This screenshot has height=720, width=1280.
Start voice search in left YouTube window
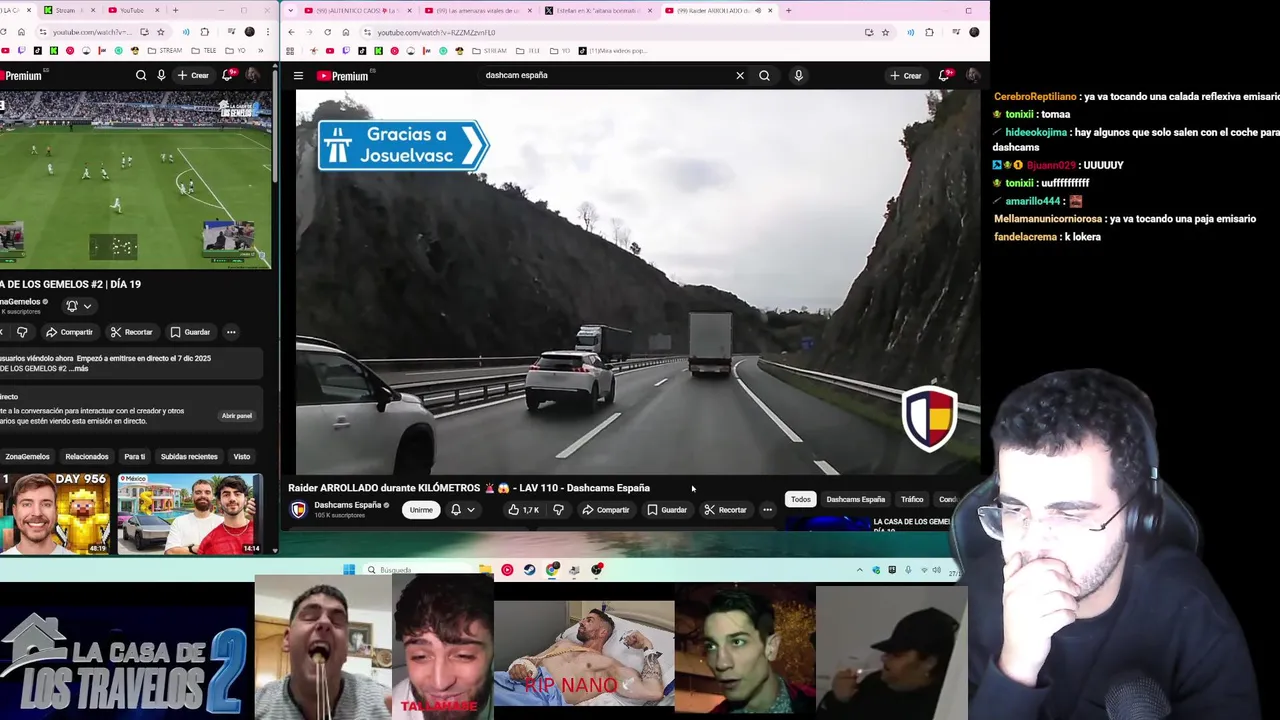(x=161, y=75)
